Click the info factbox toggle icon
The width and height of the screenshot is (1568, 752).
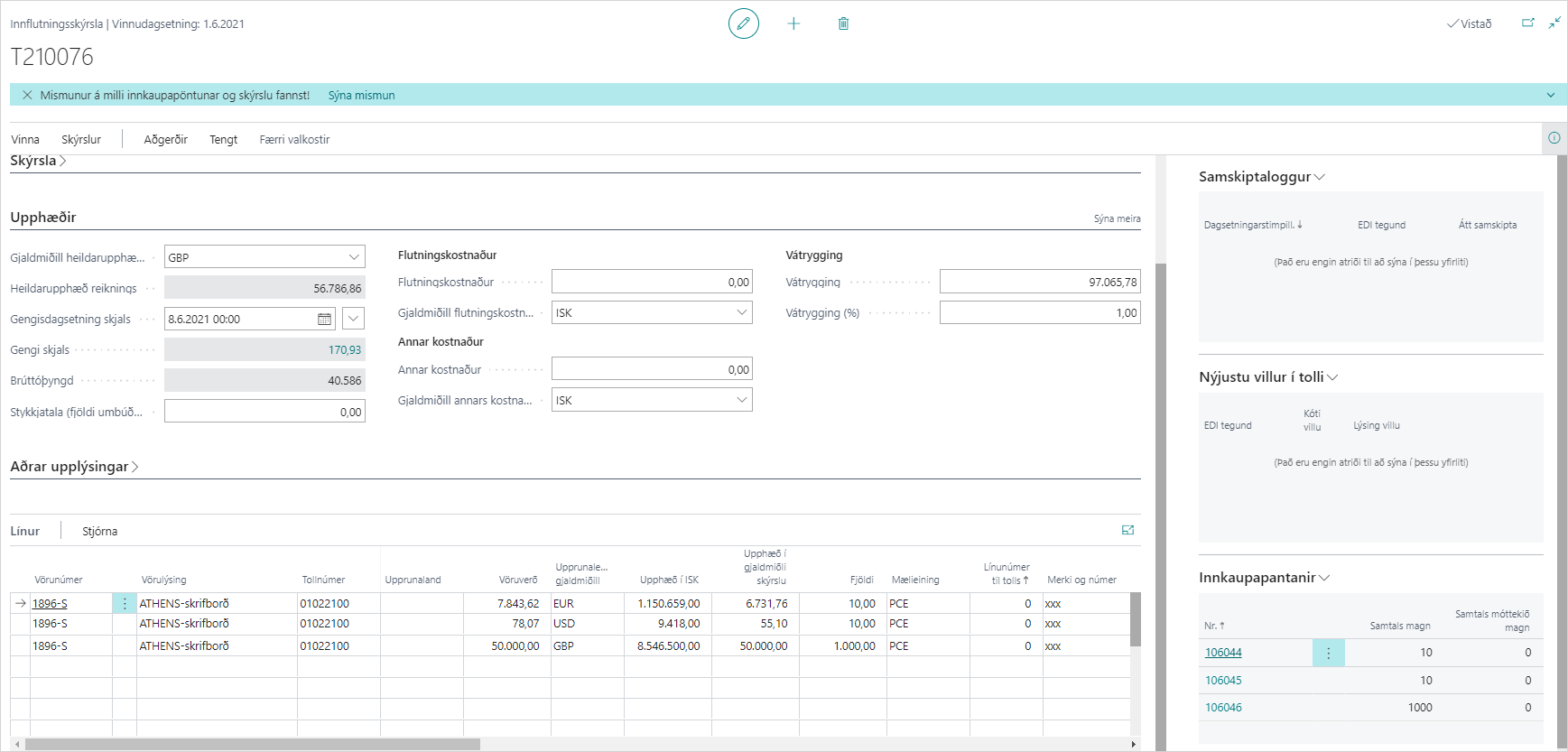(1554, 138)
